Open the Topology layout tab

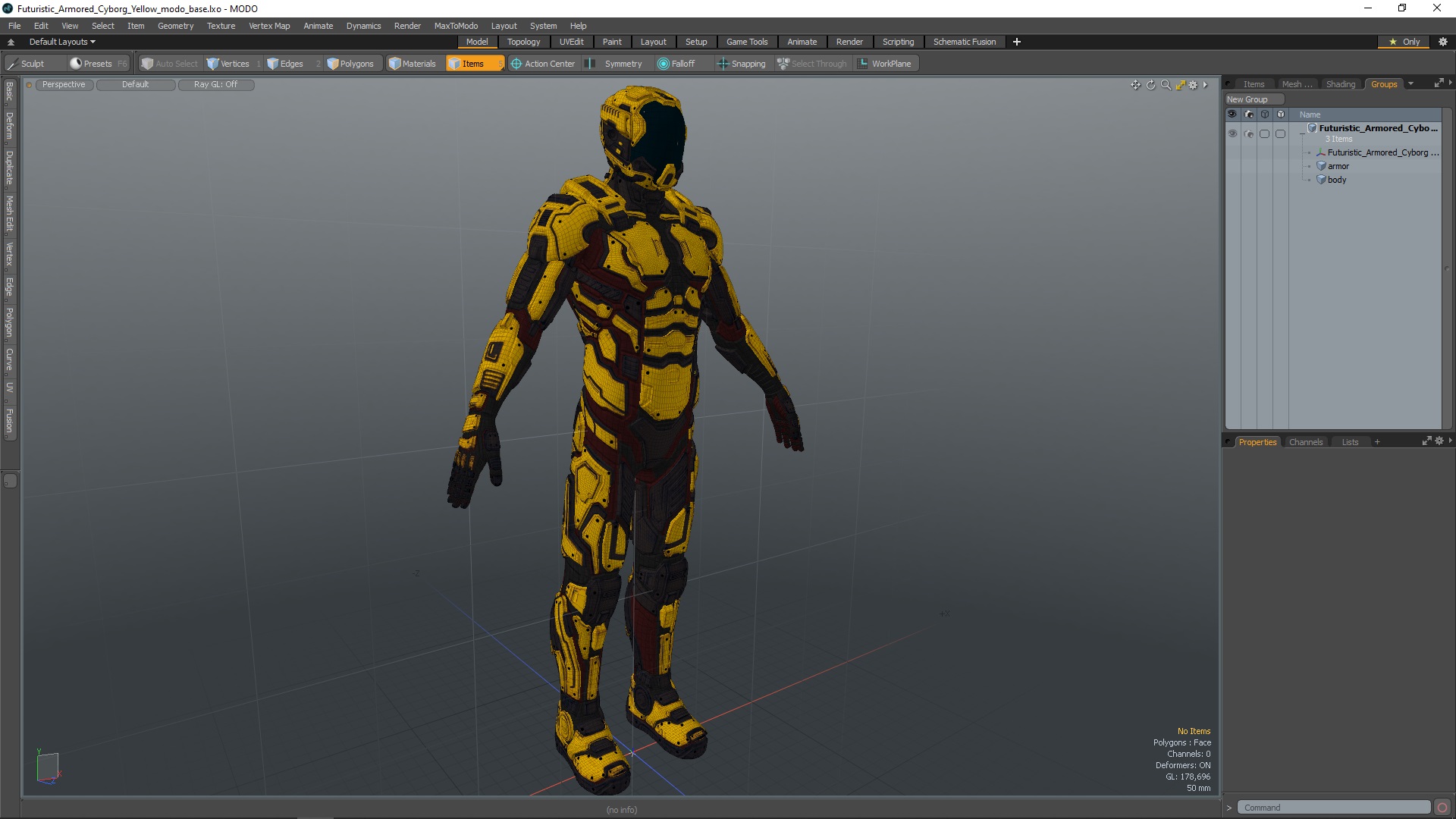[x=523, y=42]
